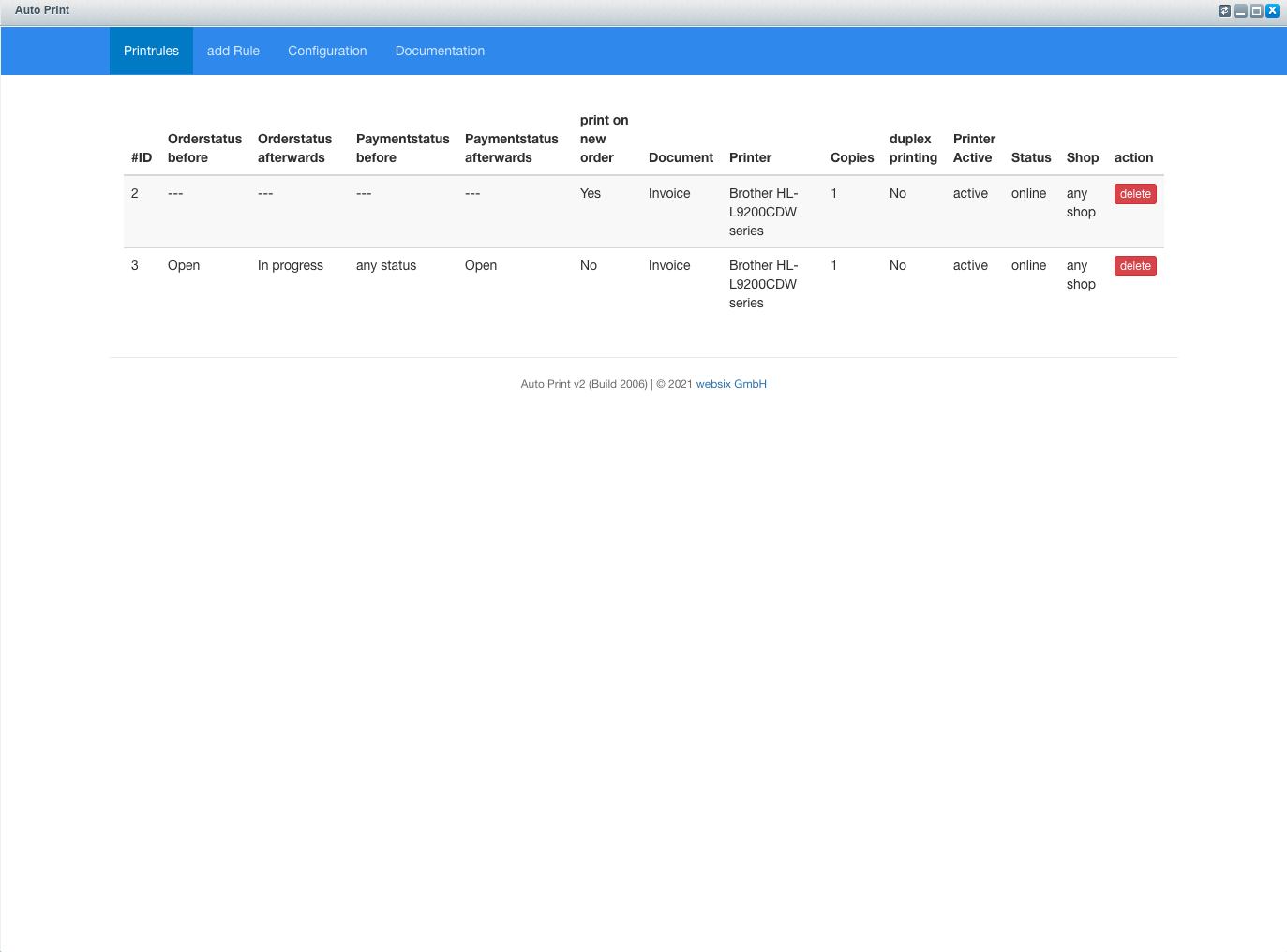This screenshot has width=1287, height=952.
Task: Click 'Orderstatus before' column header
Action: pyautogui.click(x=204, y=148)
